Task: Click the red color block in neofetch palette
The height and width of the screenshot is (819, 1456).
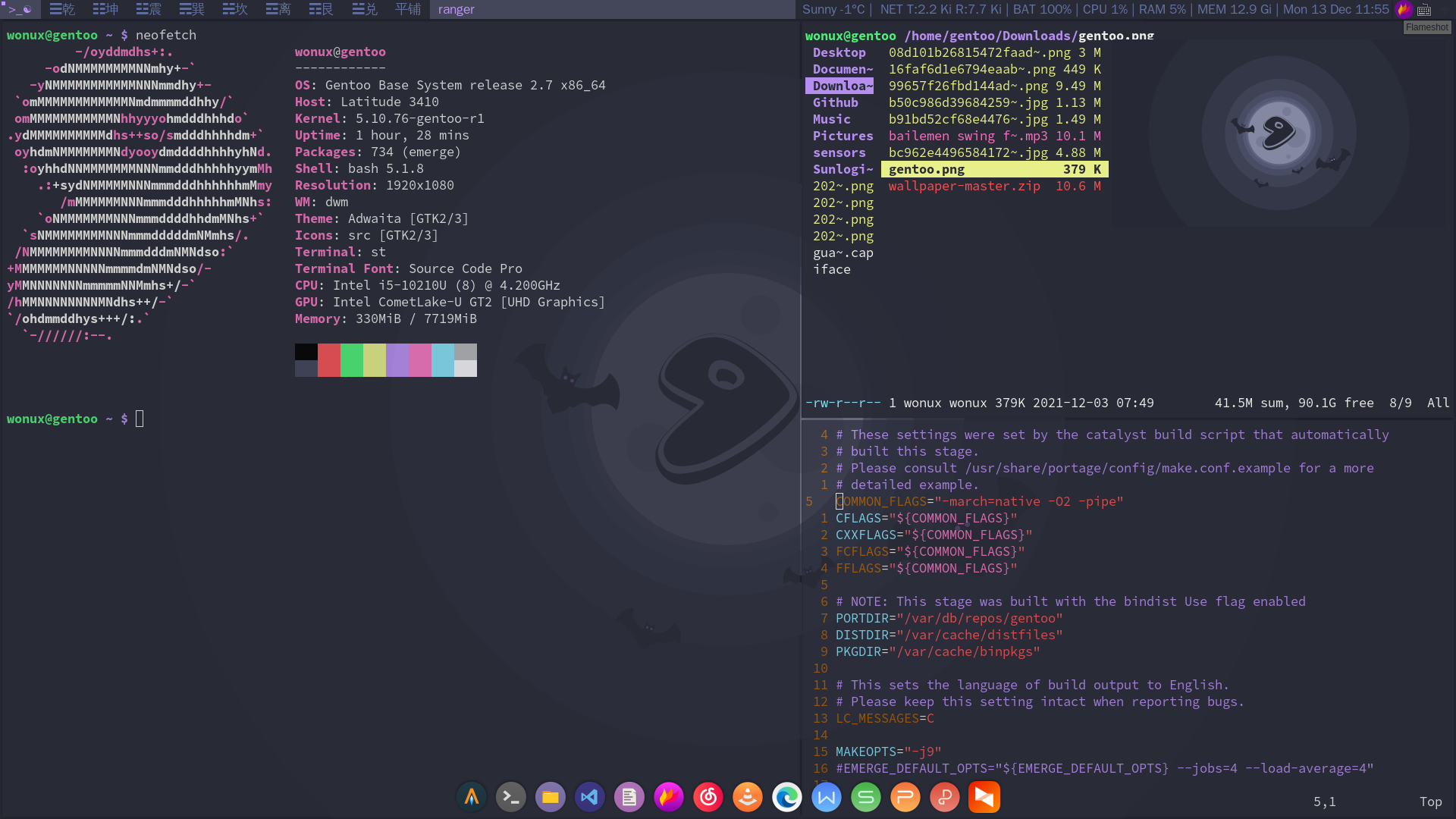Action: (329, 360)
